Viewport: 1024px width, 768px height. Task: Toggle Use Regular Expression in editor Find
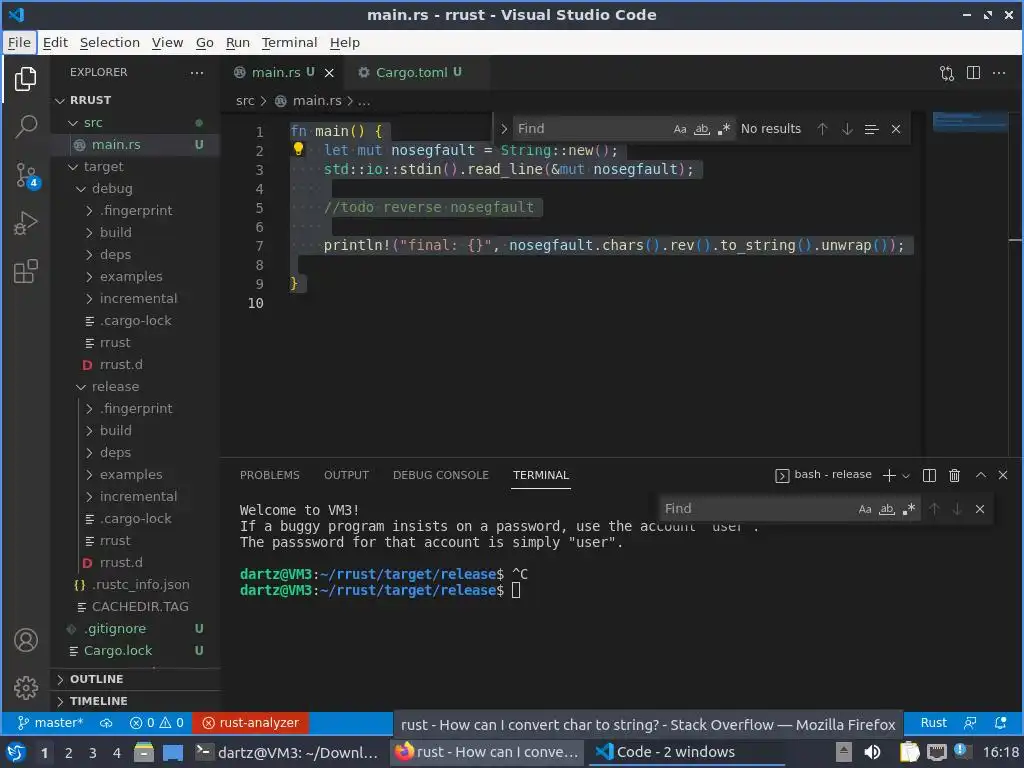coord(723,129)
